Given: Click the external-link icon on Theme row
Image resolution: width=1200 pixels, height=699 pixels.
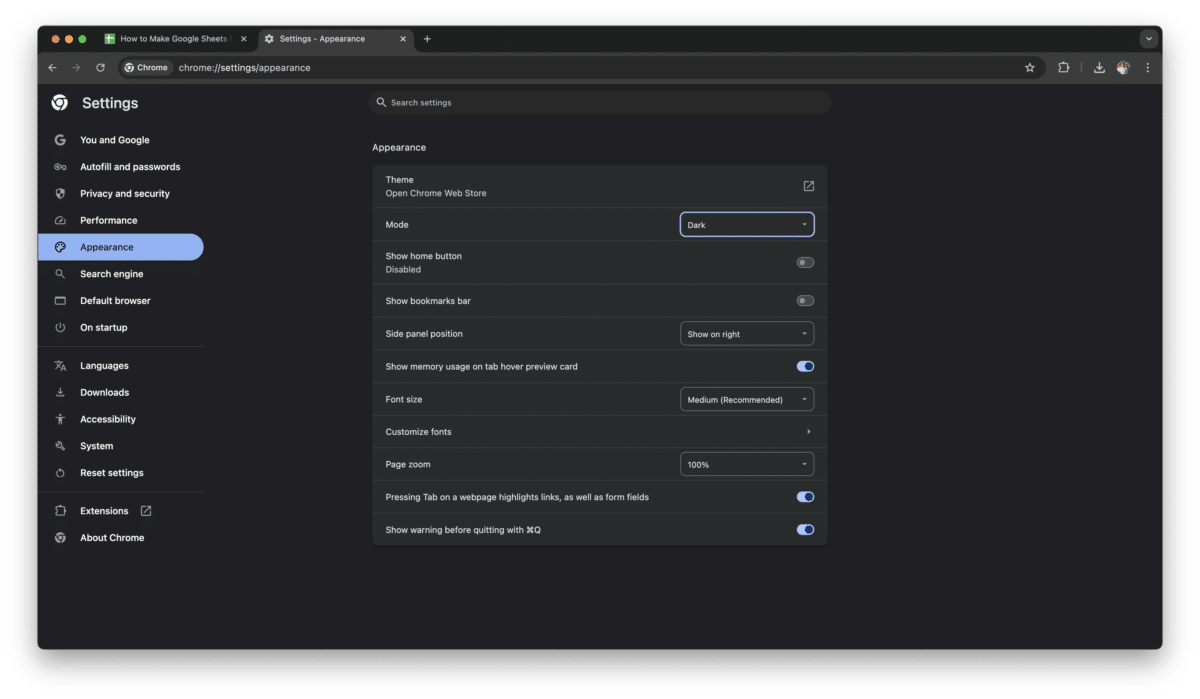Looking at the screenshot, I should tap(806, 185).
